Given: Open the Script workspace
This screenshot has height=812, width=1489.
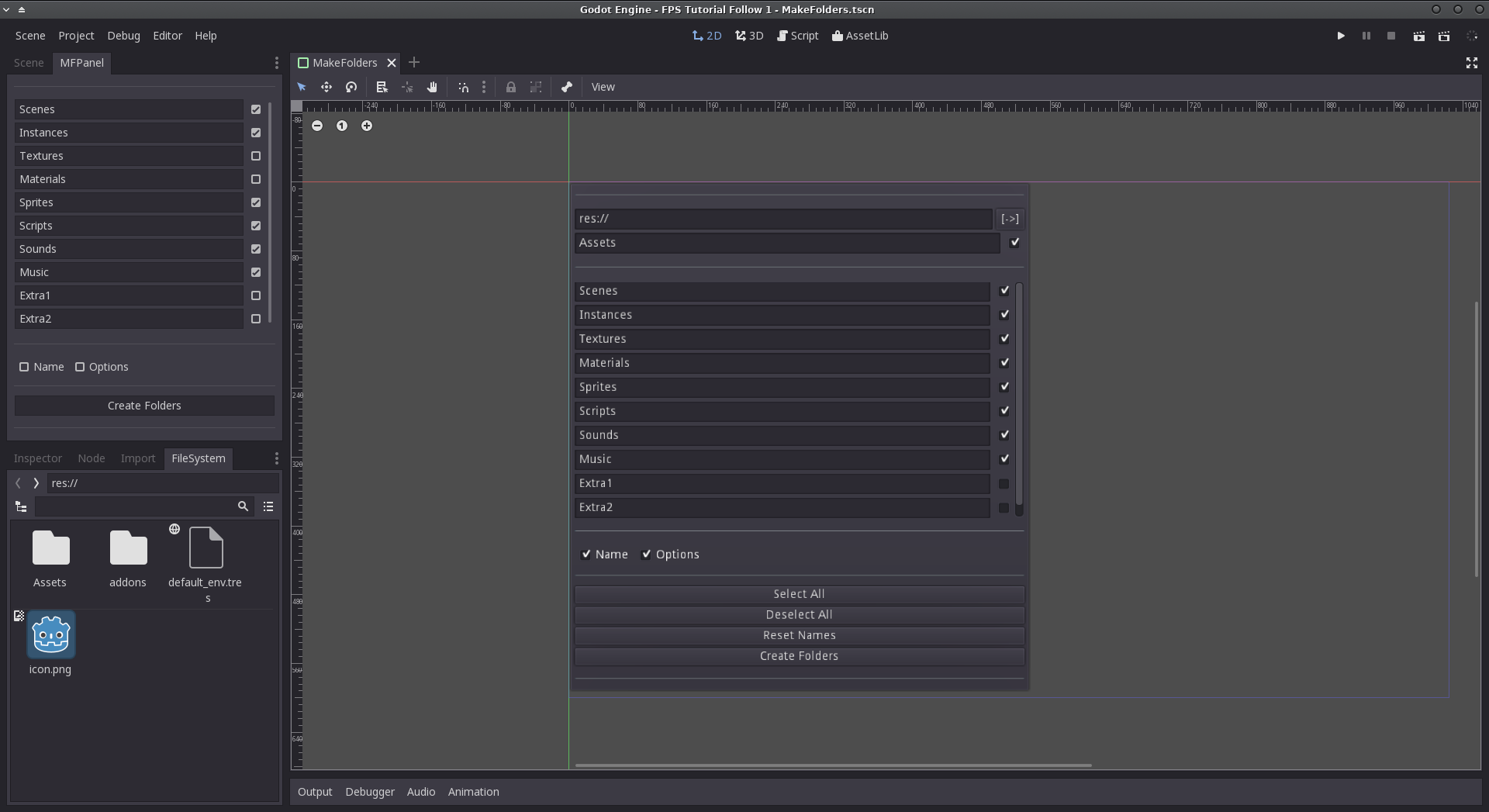Looking at the screenshot, I should click(x=797, y=36).
